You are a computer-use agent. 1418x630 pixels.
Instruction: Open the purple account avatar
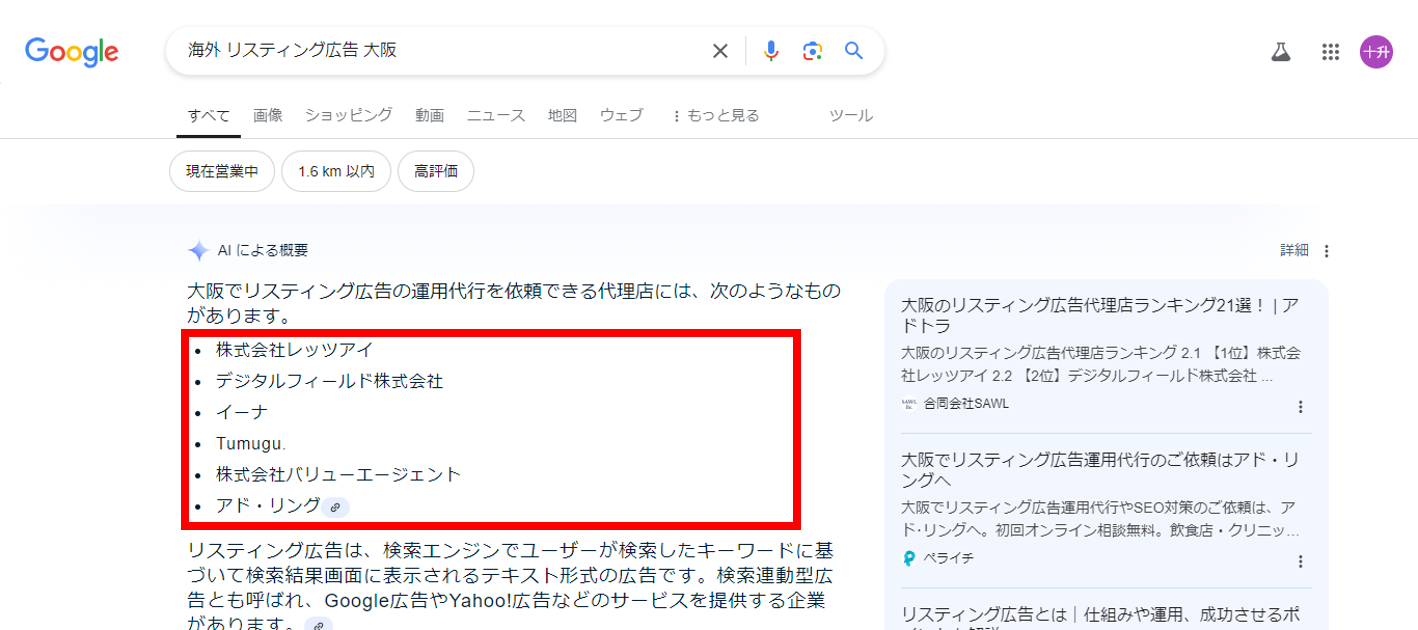pos(1376,52)
